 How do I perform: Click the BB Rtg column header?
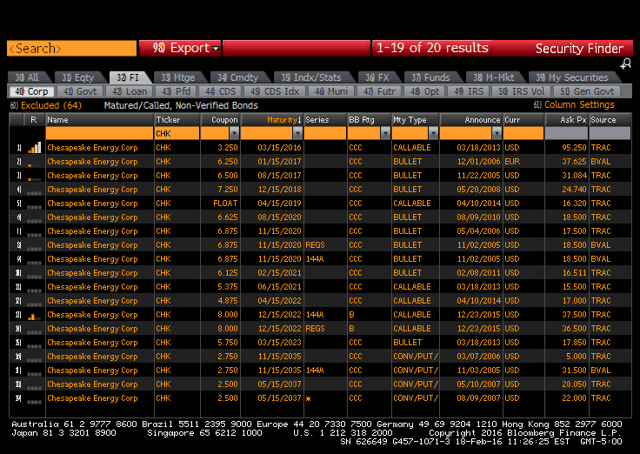(369, 120)
